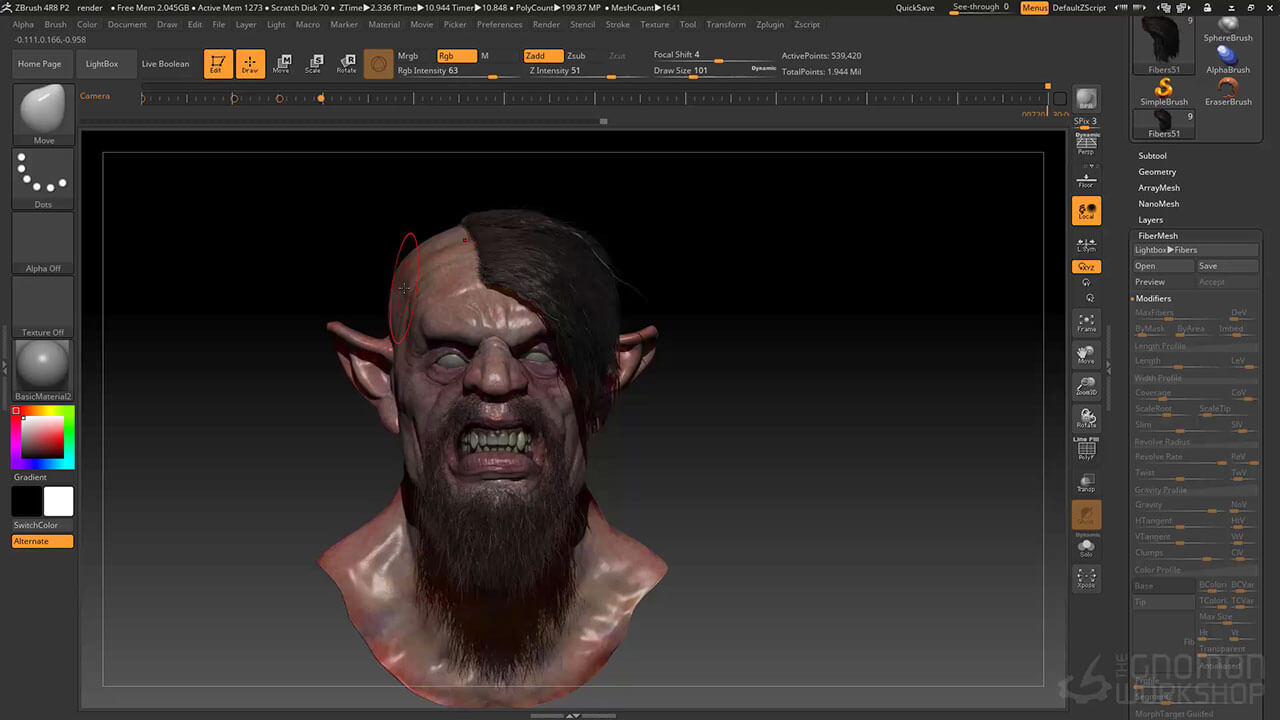Viewport: 1280px width, 720px height.
Task: Open the Xpose icon
Action: tap(1086, 578)
